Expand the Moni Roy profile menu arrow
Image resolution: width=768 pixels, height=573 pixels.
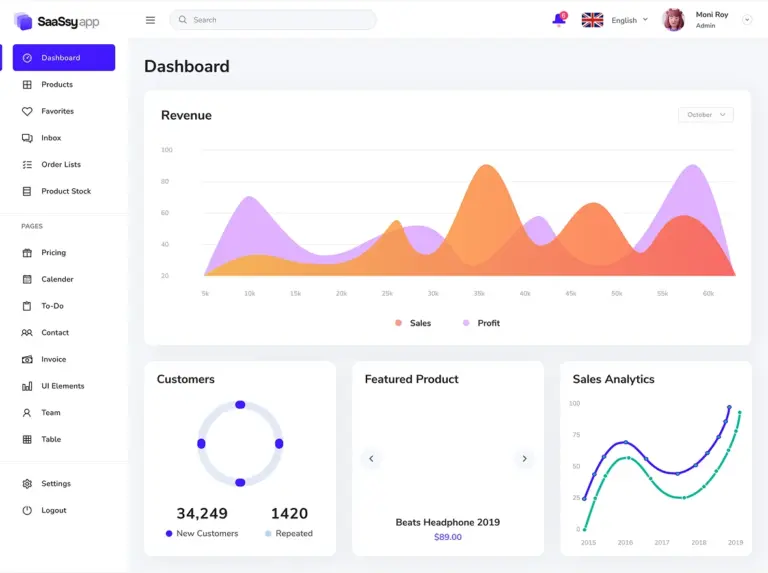coord(746,20)
